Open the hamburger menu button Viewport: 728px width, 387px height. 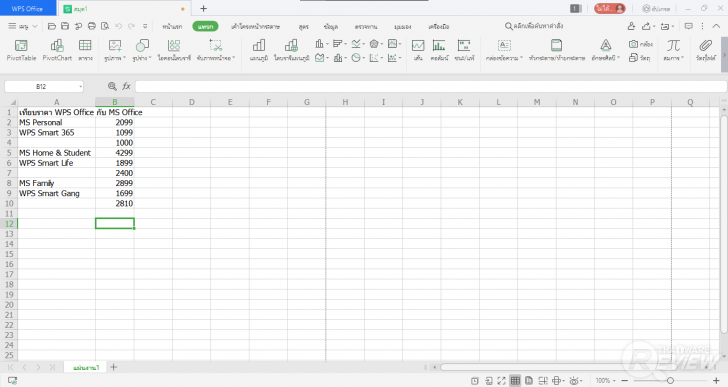click(22, 26)
